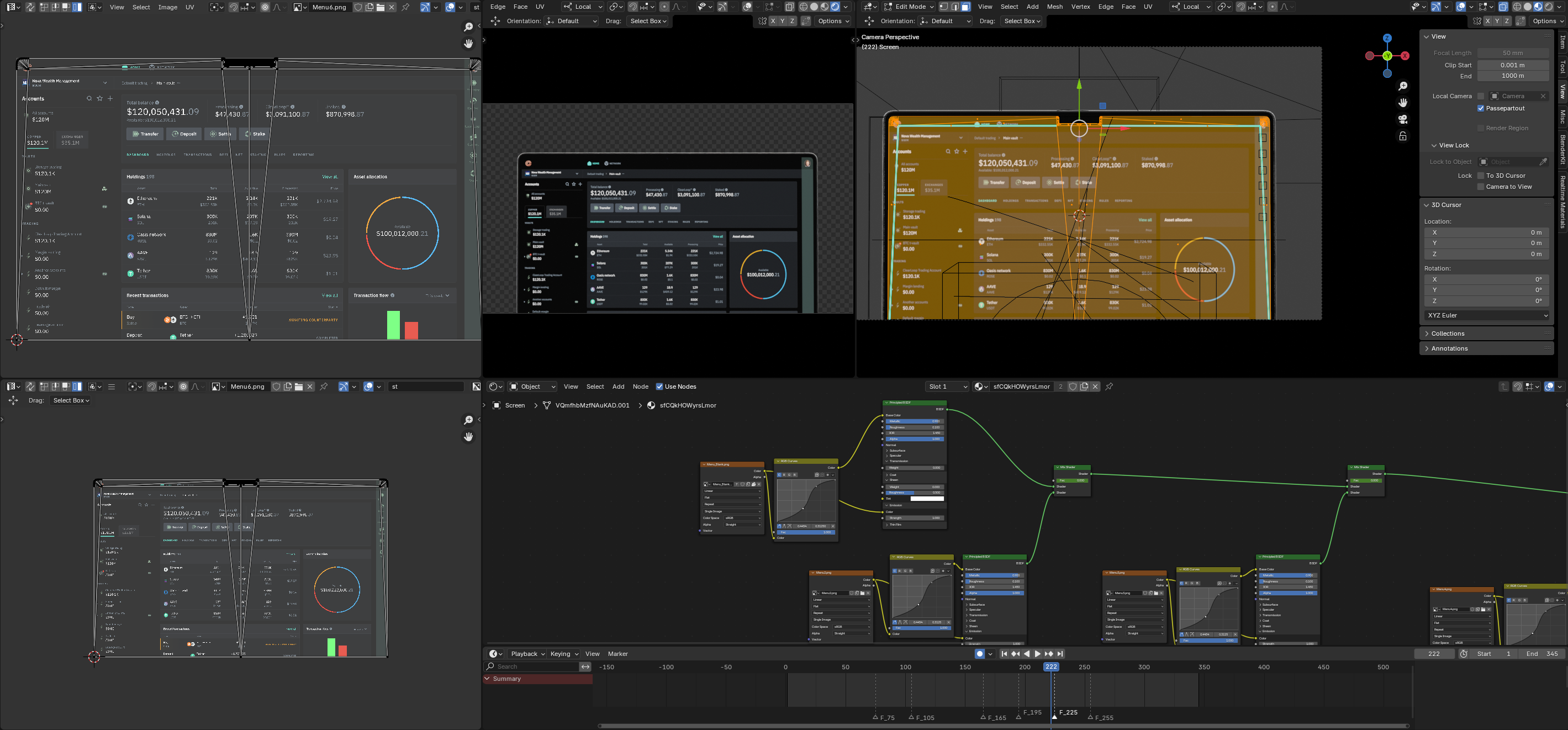Click fake user shield for sfCQkHOWyrsLmor material
Screen dimensions: 1568x730
click(1073, 387)
